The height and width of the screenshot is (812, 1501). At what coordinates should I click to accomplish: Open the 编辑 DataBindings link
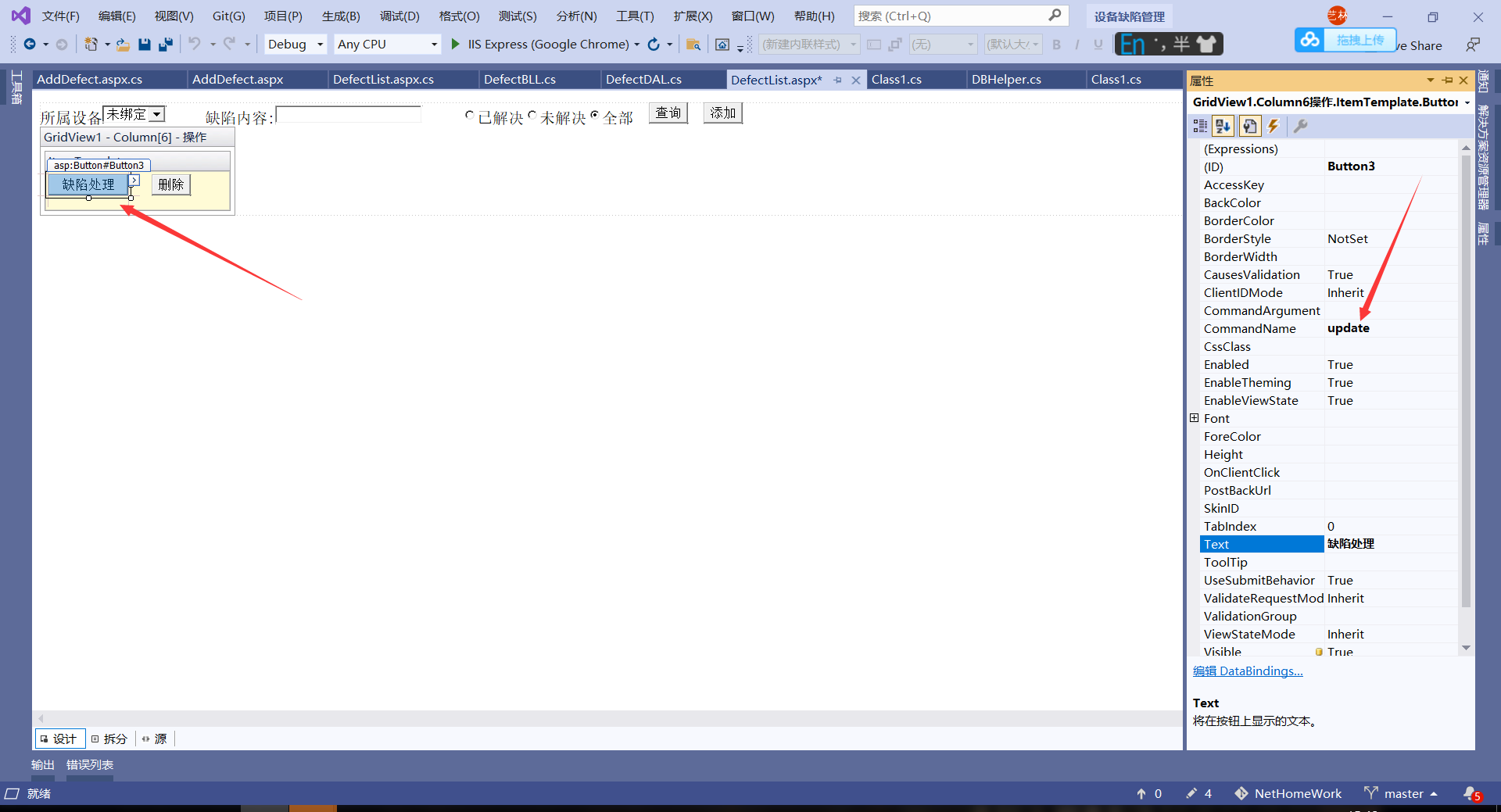pyautogui.click(x=1248, y=671)
